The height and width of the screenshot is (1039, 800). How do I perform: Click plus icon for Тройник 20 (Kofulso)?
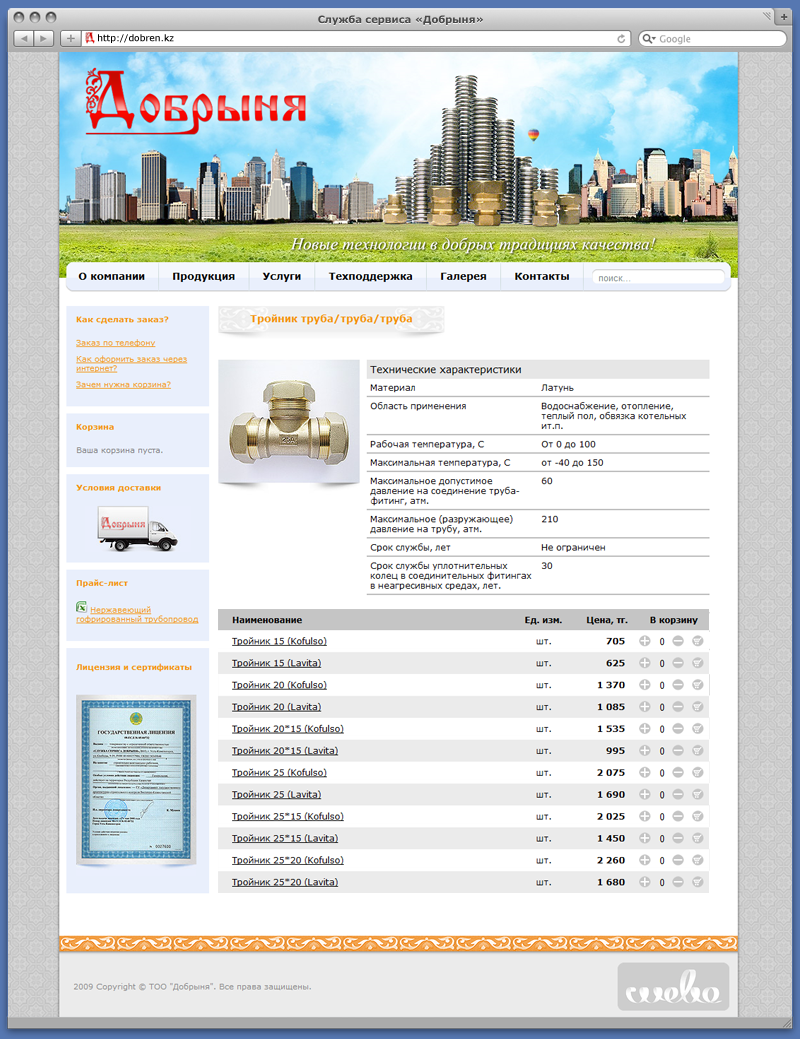click(x=644, y=684)
